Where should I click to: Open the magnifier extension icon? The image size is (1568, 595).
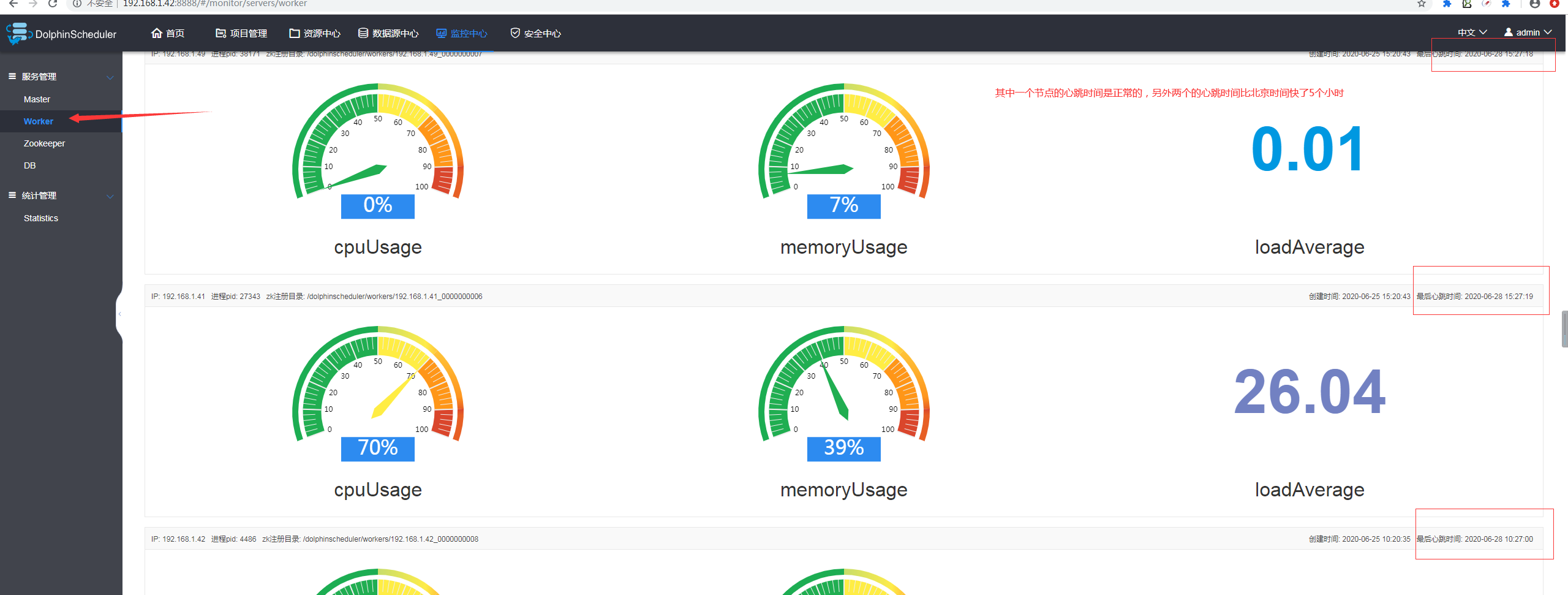pos(1466,4)
